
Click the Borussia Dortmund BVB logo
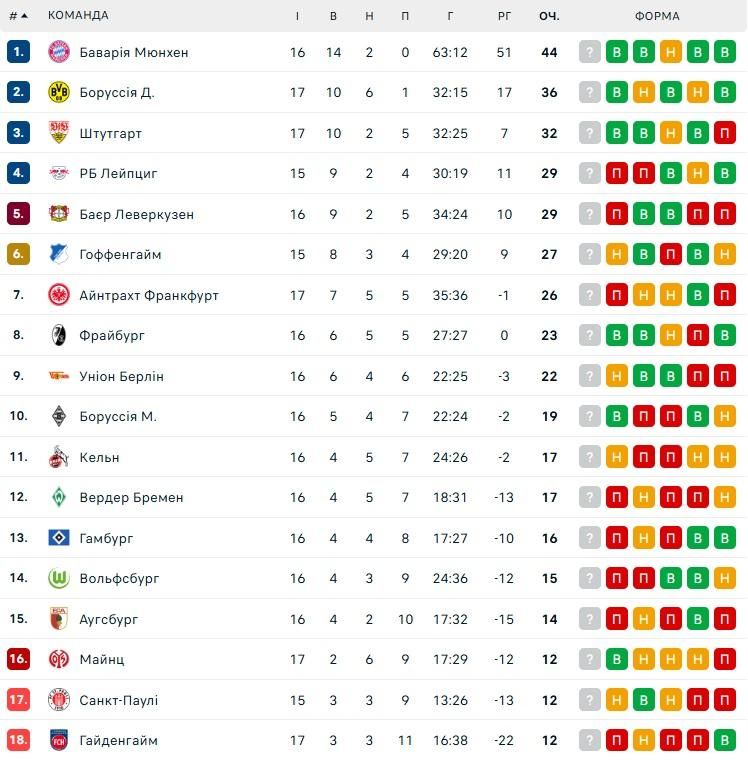coord(59,92)
